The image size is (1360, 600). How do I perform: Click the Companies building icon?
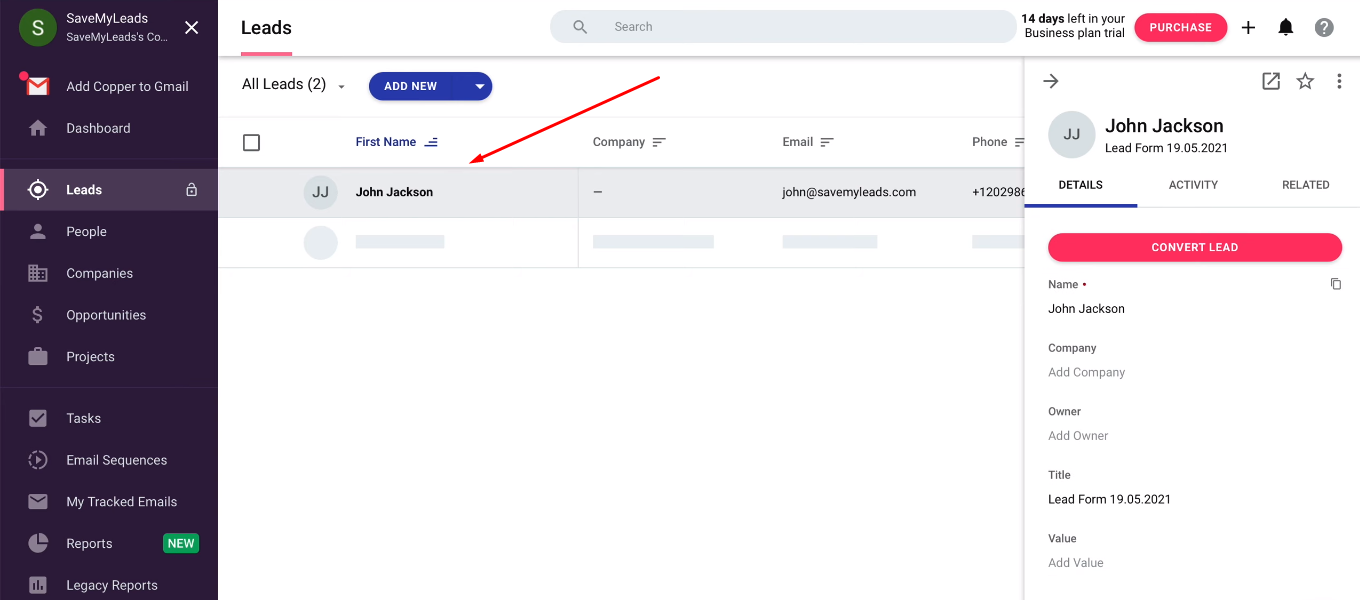[38, 273]
